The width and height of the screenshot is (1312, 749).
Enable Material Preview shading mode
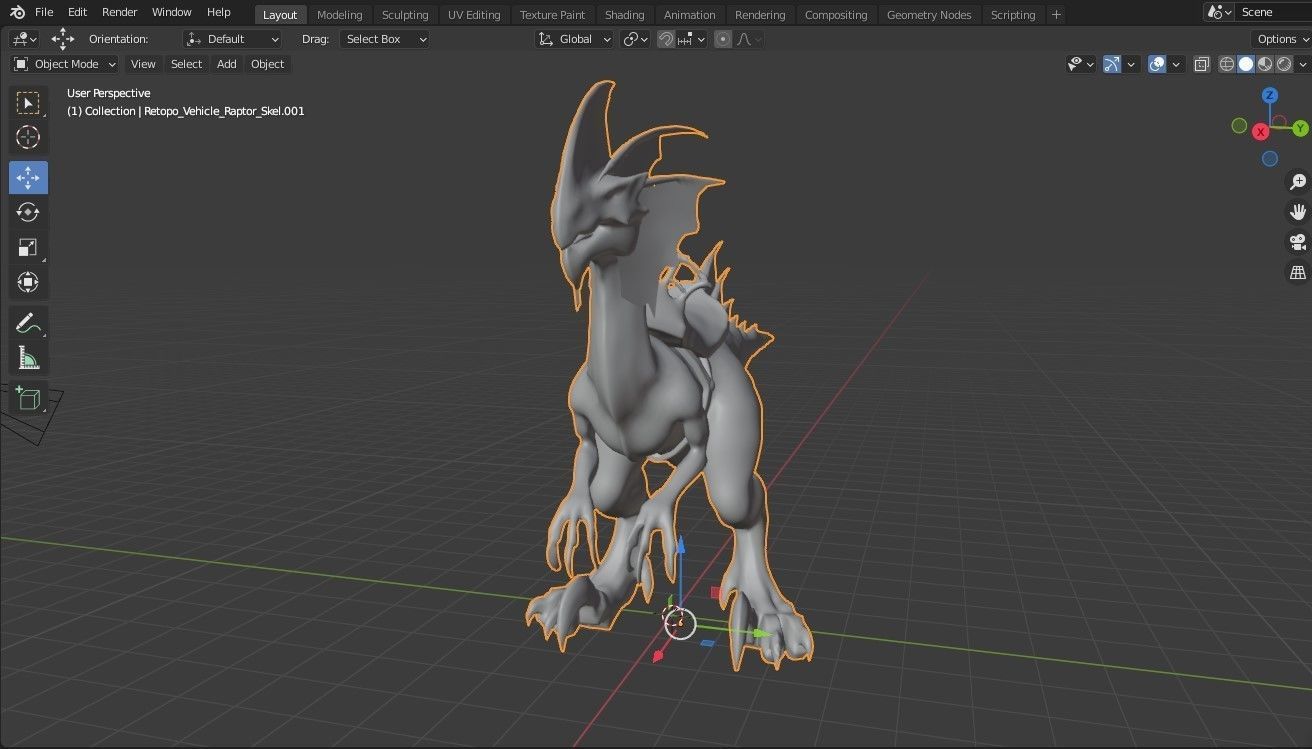[x=1265, y=64]
